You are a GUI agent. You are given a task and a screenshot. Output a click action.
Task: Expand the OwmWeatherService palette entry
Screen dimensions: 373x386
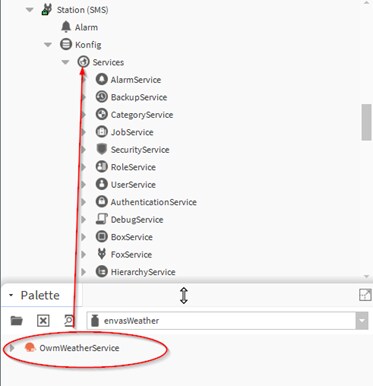click(12, 348)
